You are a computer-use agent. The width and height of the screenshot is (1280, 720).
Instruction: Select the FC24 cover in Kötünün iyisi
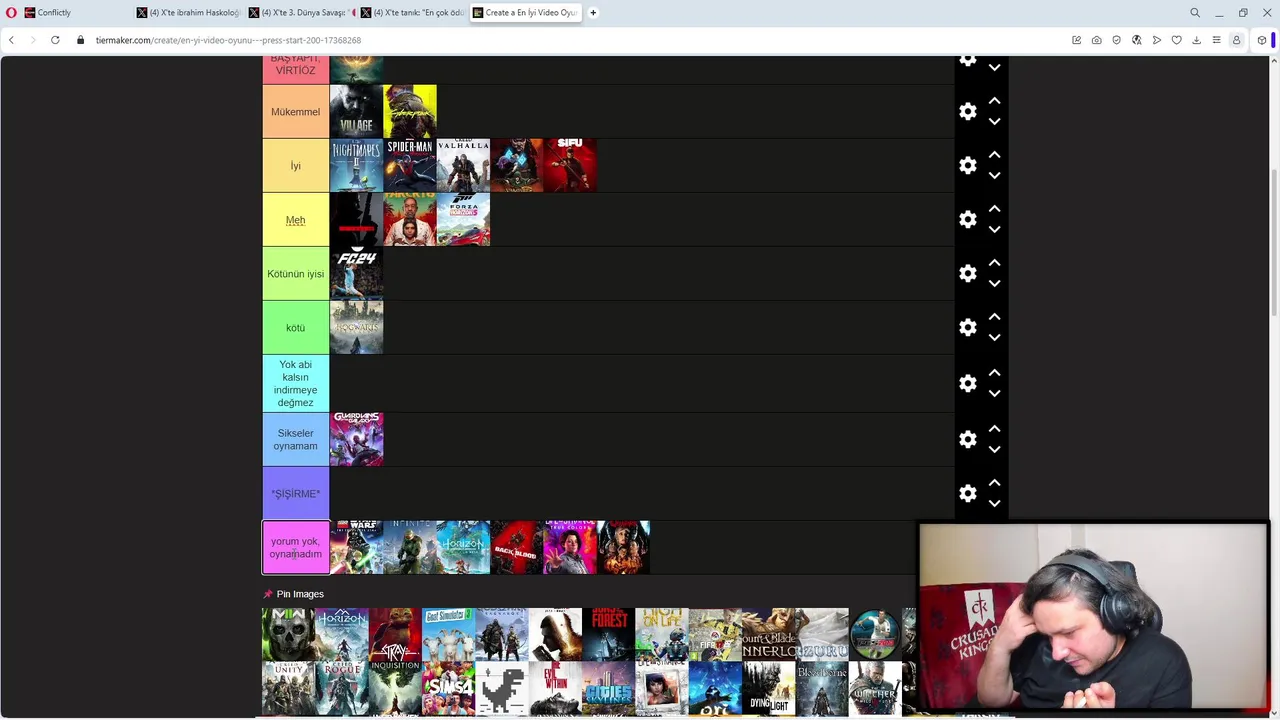pyautogui.click(x=356, y=273)
